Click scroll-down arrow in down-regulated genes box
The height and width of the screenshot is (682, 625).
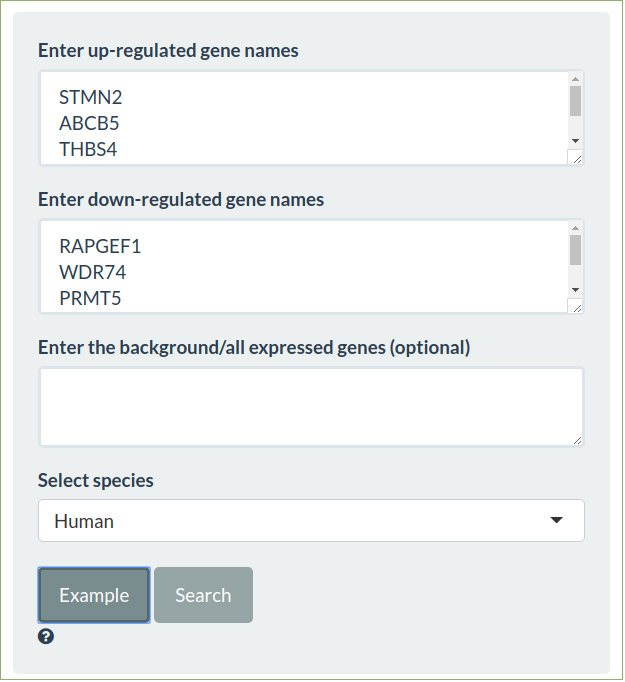point(575,289)
